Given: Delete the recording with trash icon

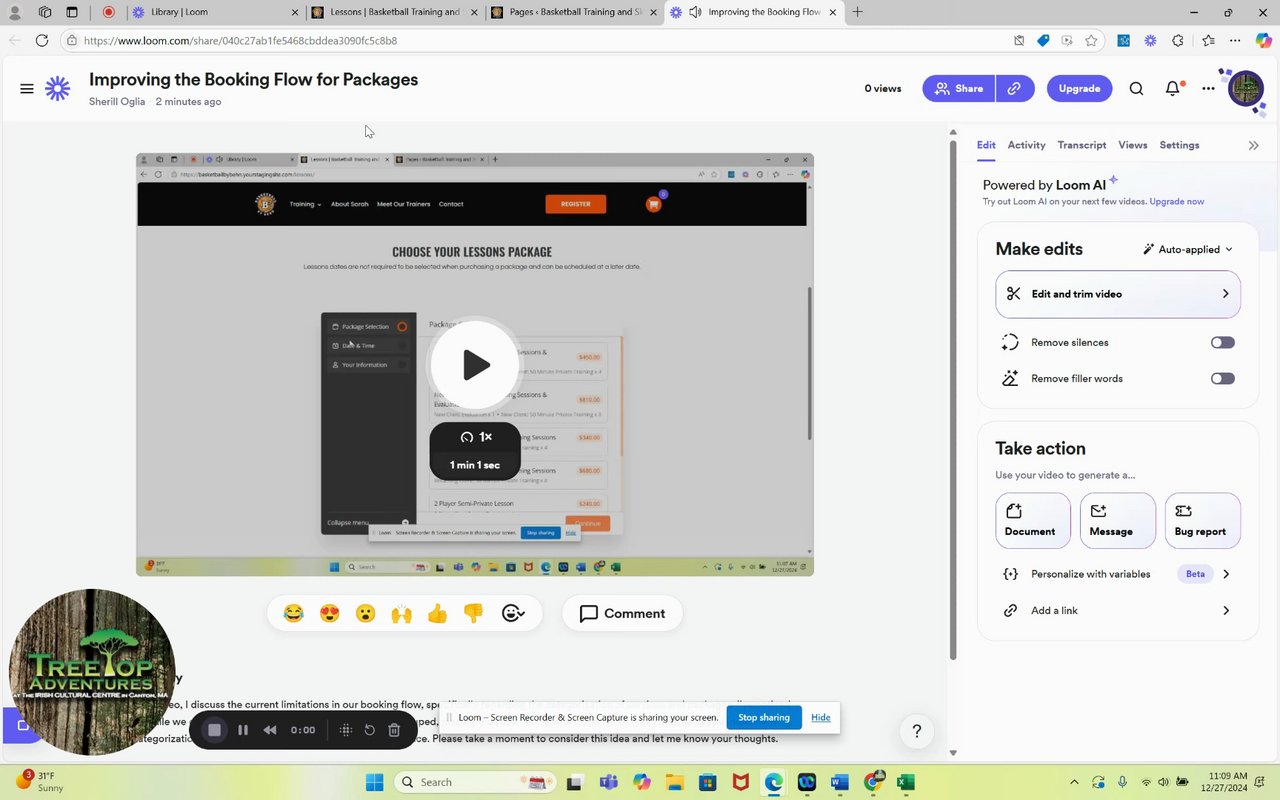Looking at the screenshot, I should [394, 730].
